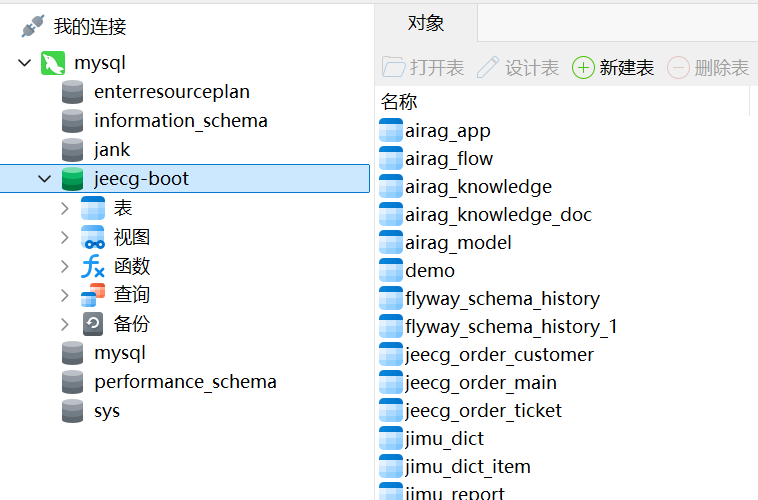Click the 删除表 delete table button
This screenshot has width=758, height=500.
pyautogui.click(x=708, y=67)
